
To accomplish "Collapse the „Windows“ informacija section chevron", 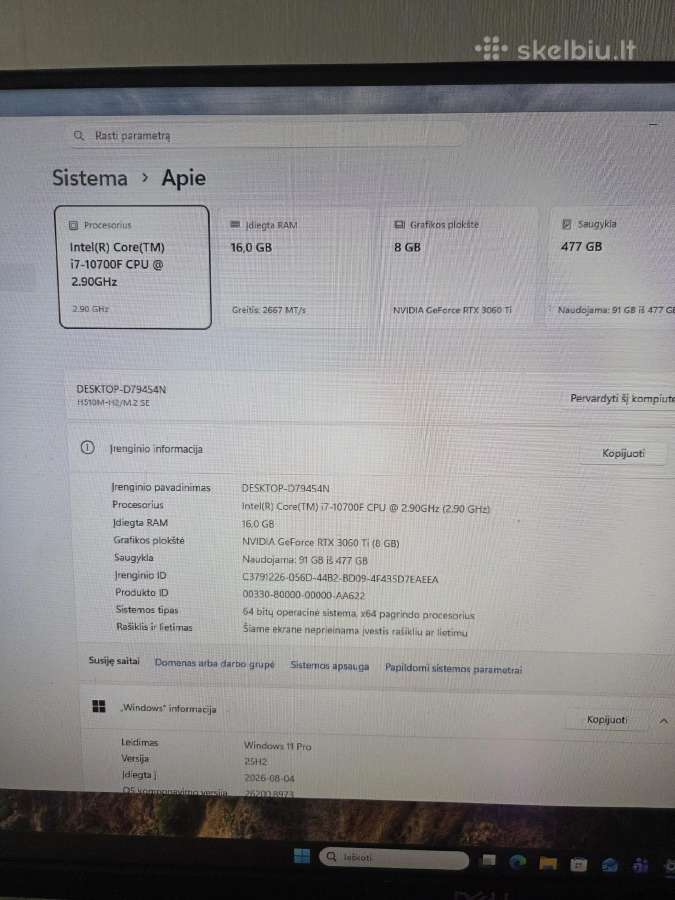I will click(664, 721).
